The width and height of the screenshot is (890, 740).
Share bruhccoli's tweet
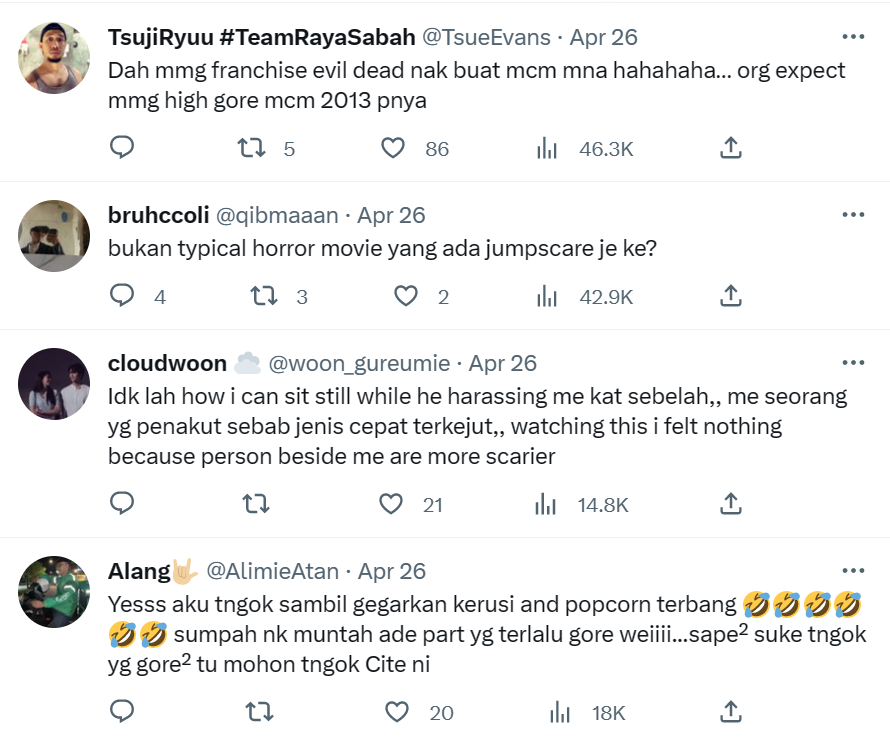731,296
